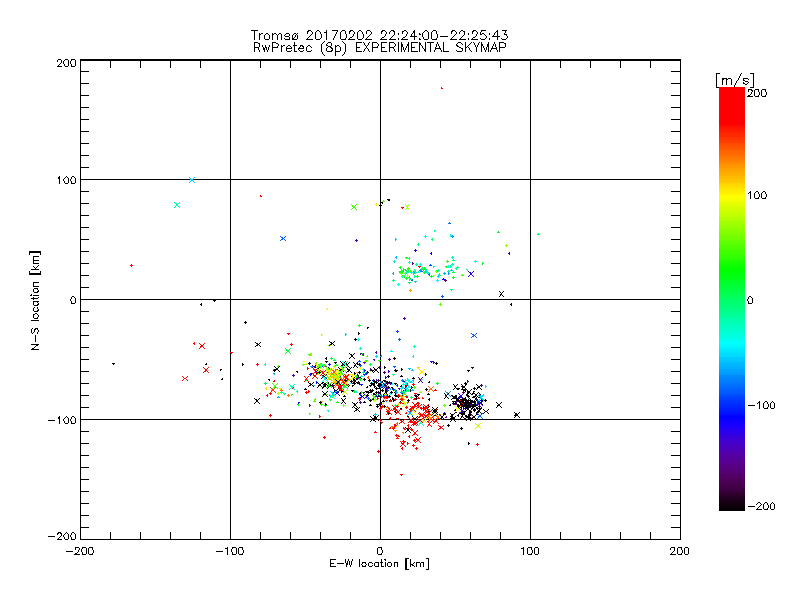Click the black bottom of the colorbar

click(x=732, y=500)
